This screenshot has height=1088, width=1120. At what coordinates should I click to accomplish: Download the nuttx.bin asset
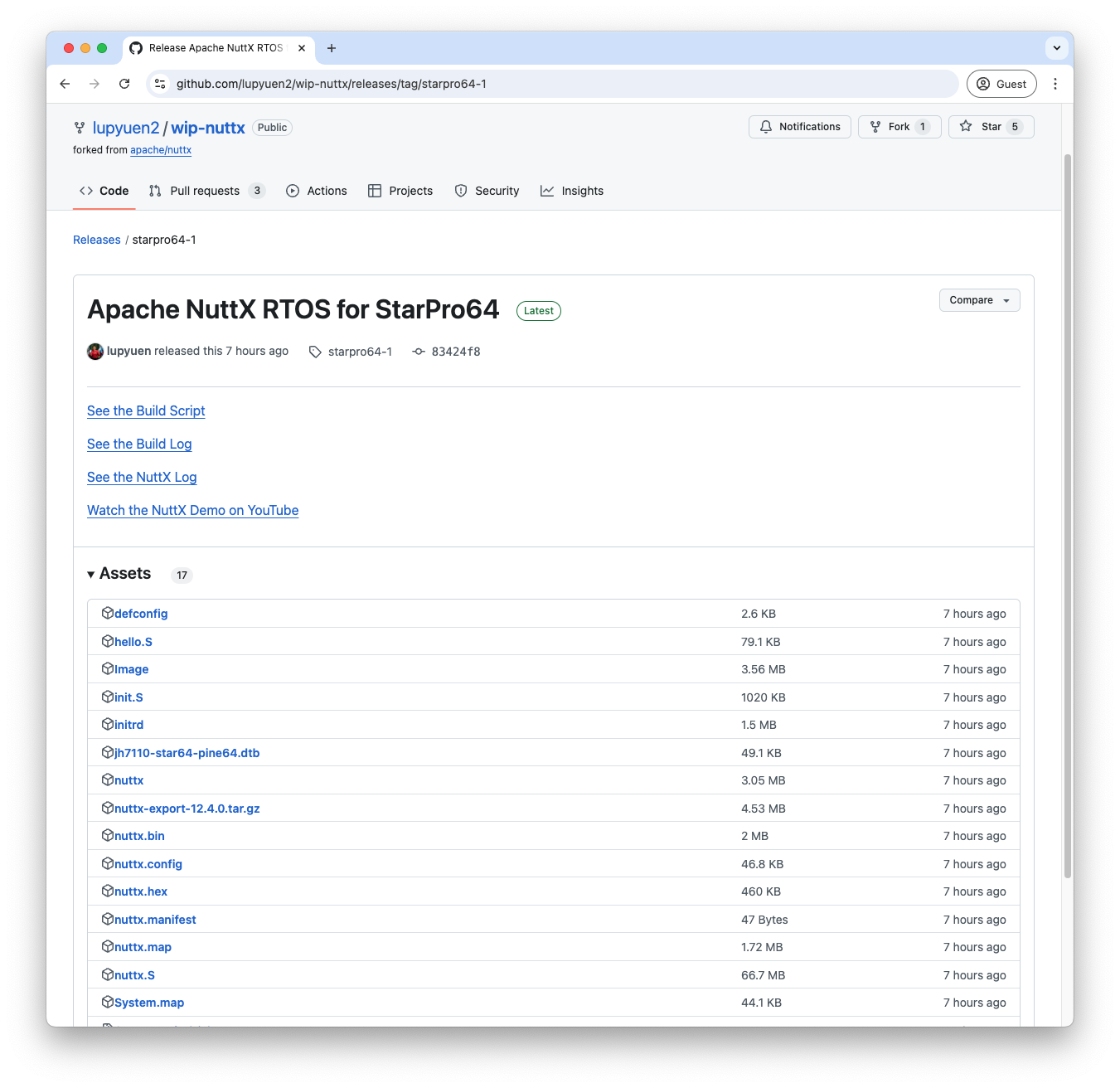(x=139, y=836)
